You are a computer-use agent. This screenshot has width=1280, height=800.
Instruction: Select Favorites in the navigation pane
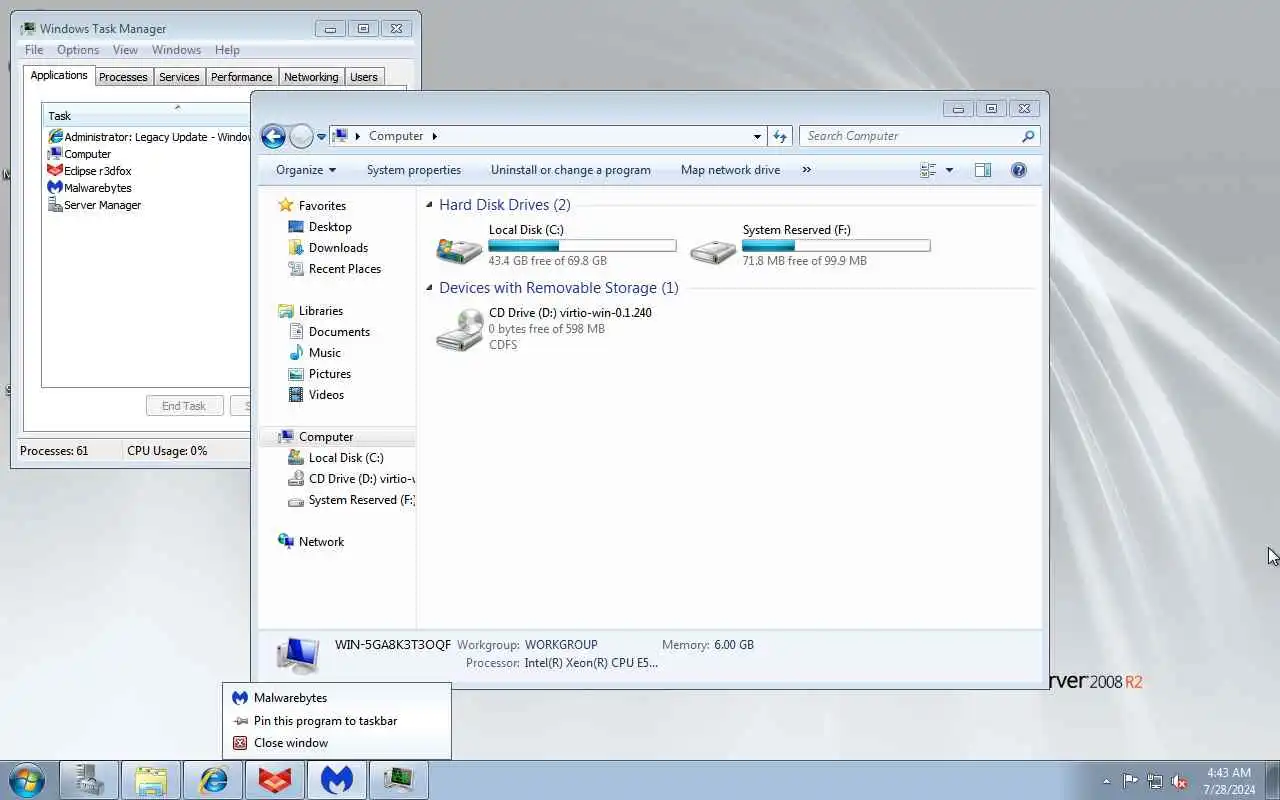(x=322, y=205)
